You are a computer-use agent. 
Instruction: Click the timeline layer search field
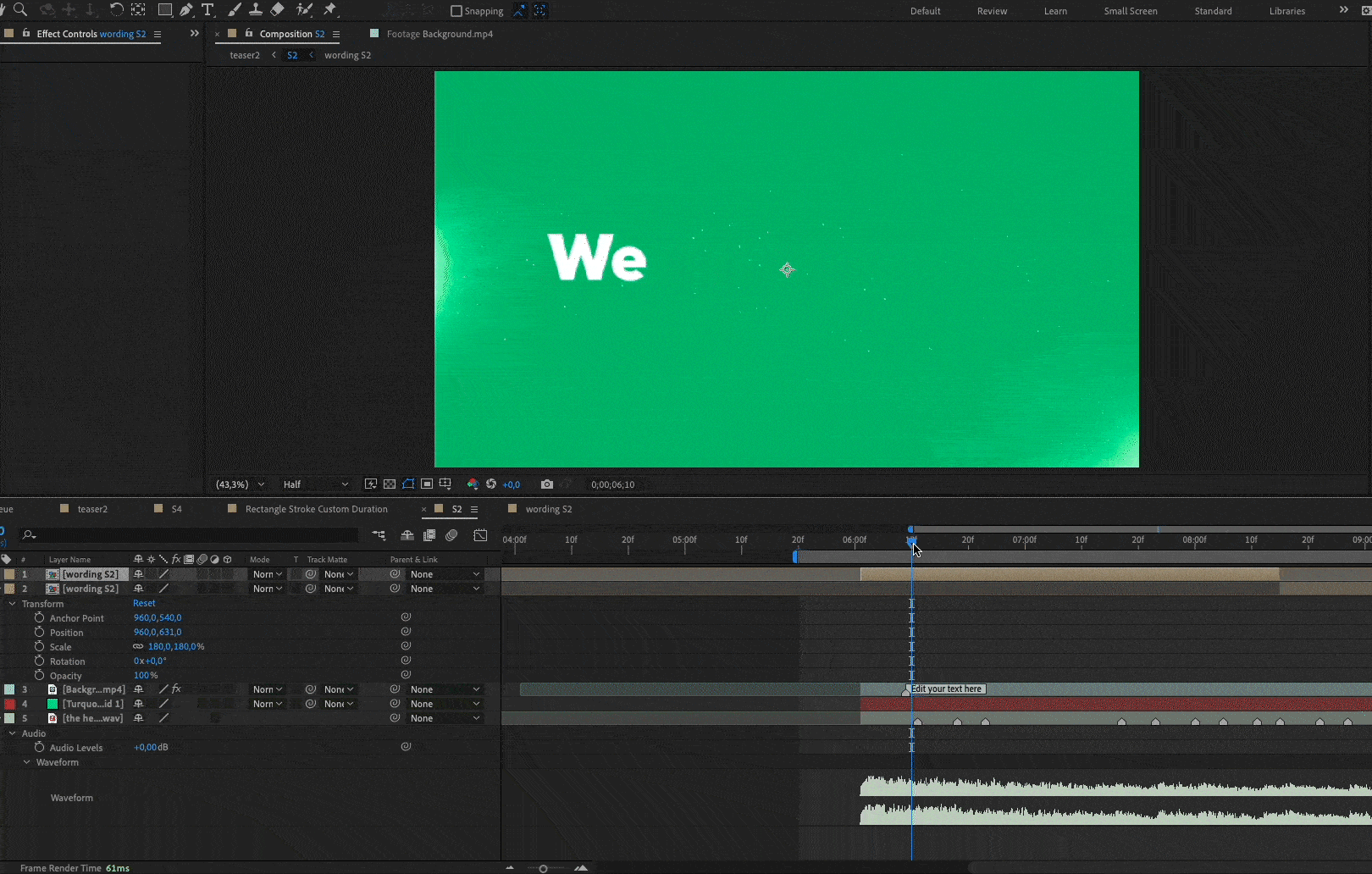tap(190, 535)
